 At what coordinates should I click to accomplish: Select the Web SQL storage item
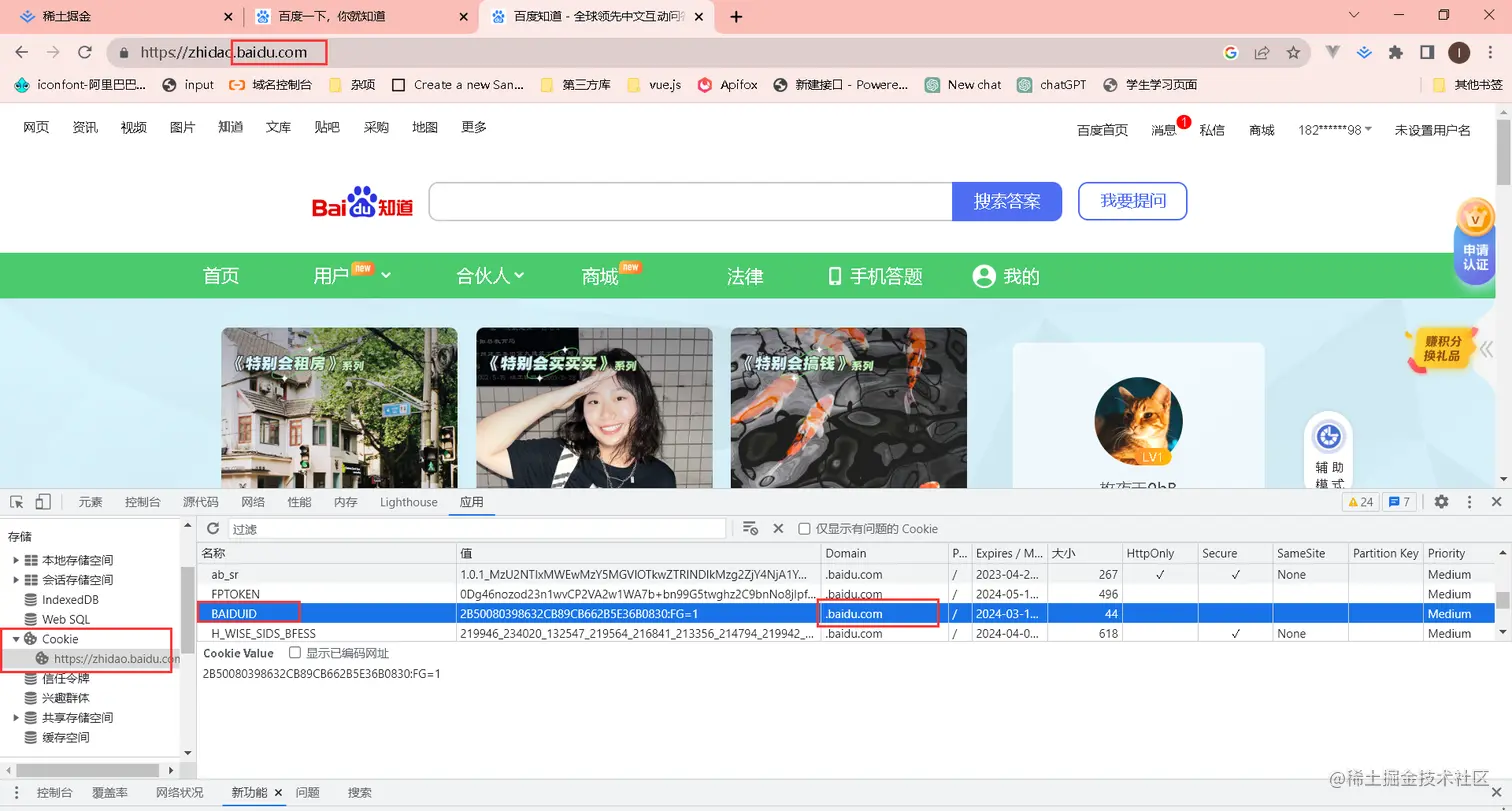[x=56, y=620]
